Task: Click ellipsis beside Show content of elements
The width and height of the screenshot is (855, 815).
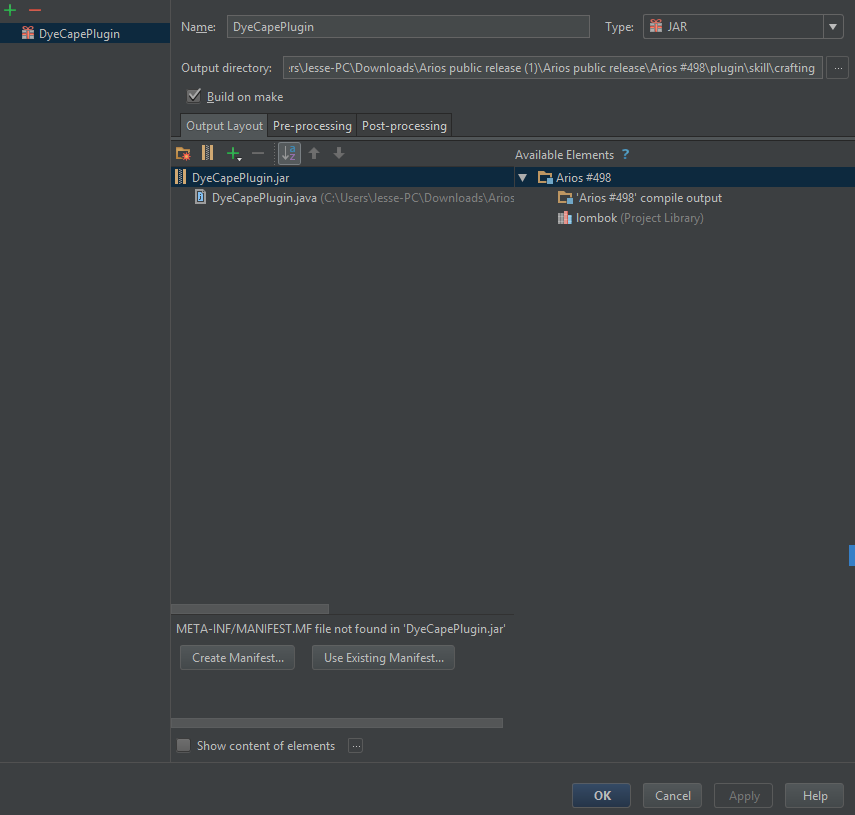Action: click(x=356, y=745)
